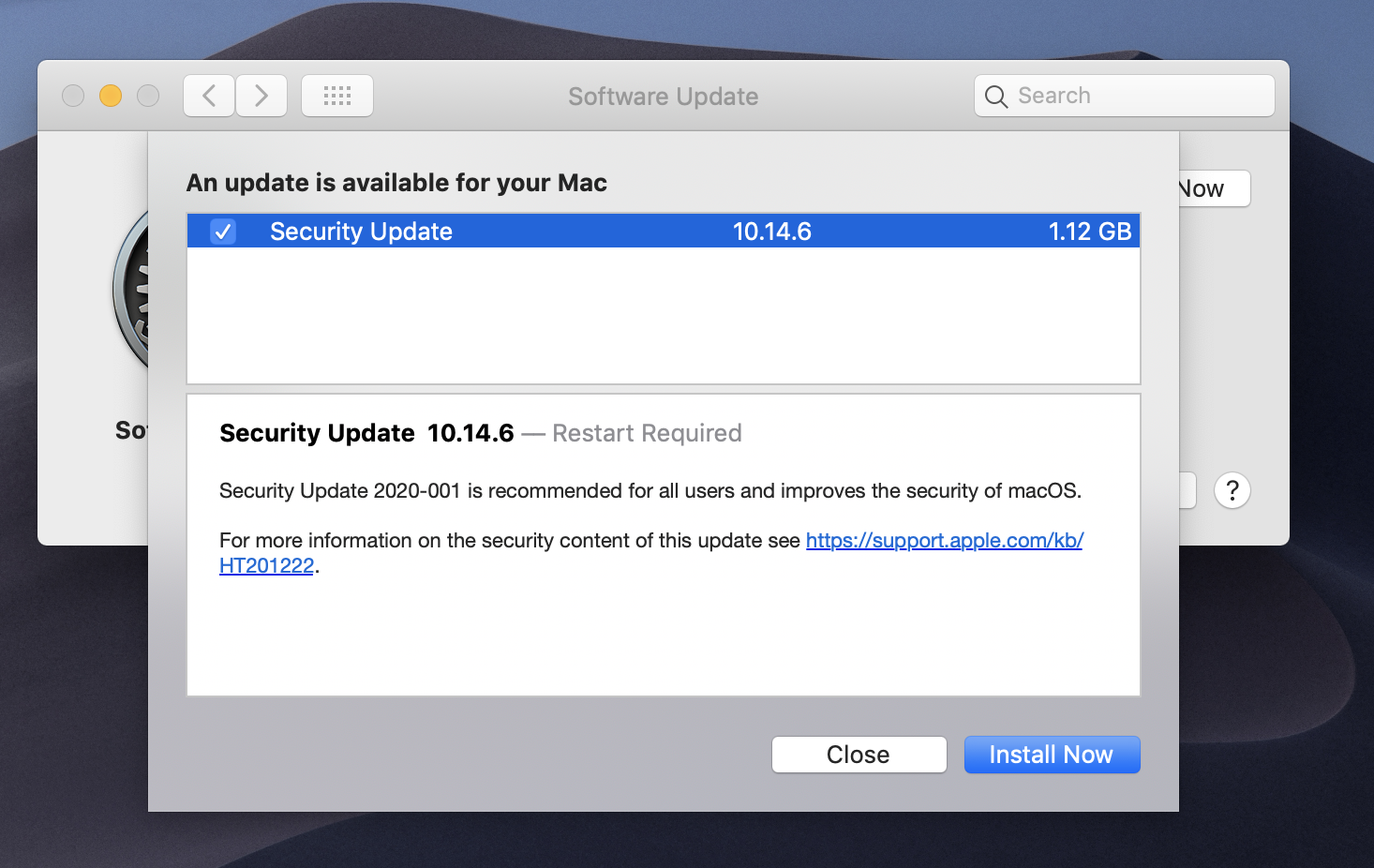Click the Search input field
Image resolution: width=1374 pixels, height=868 pixels.
pos(1125,96)
